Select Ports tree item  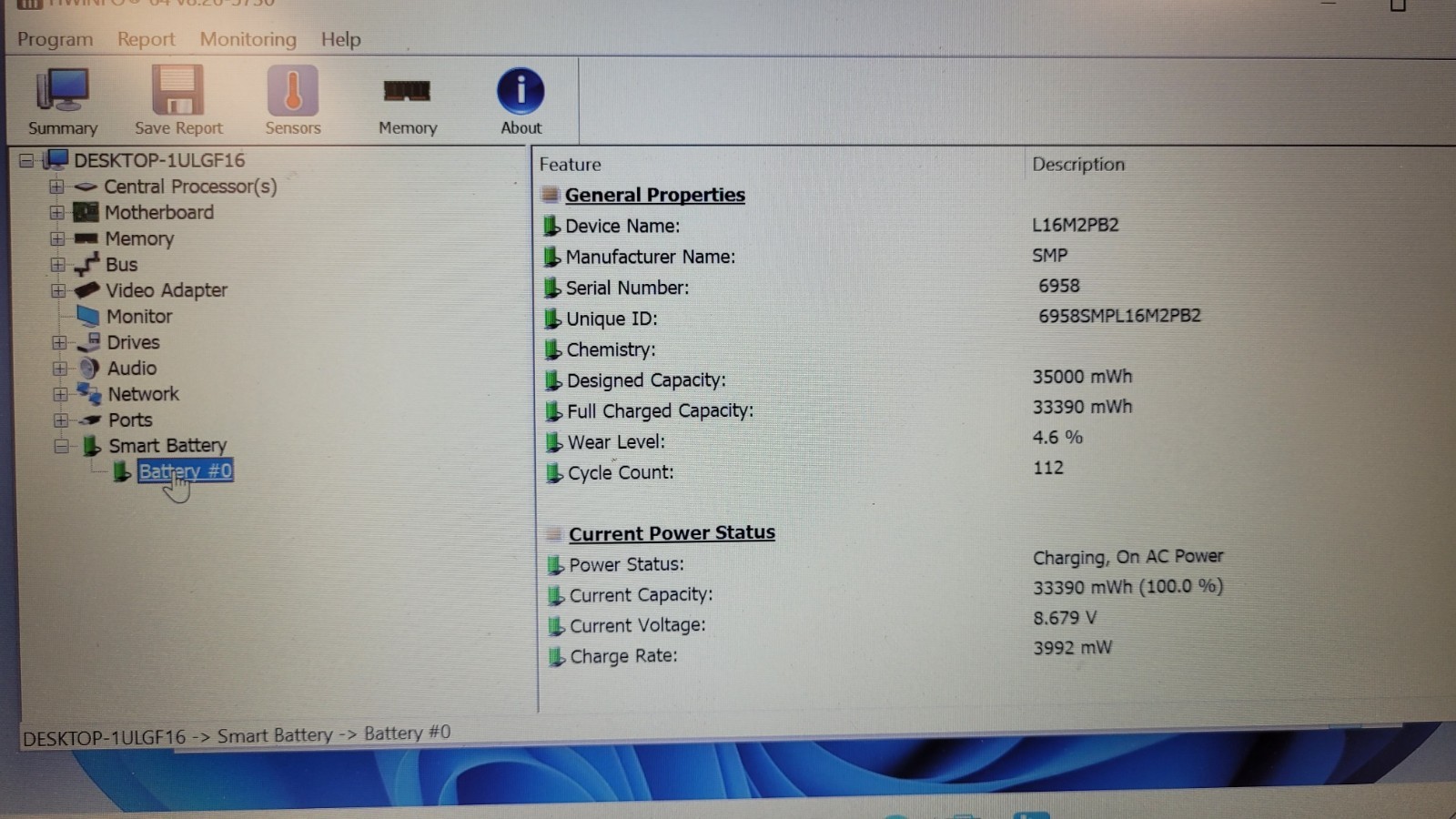[x=130, y=420]
